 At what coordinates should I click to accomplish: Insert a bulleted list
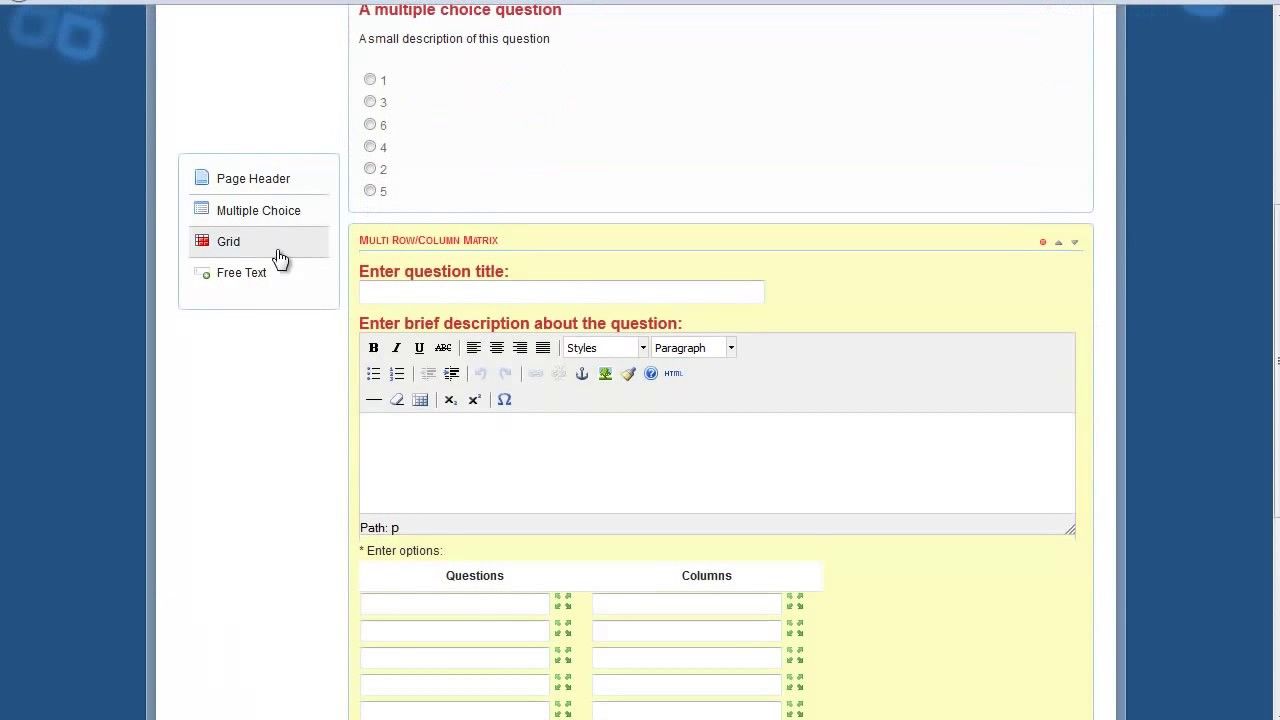click(373, 374)
